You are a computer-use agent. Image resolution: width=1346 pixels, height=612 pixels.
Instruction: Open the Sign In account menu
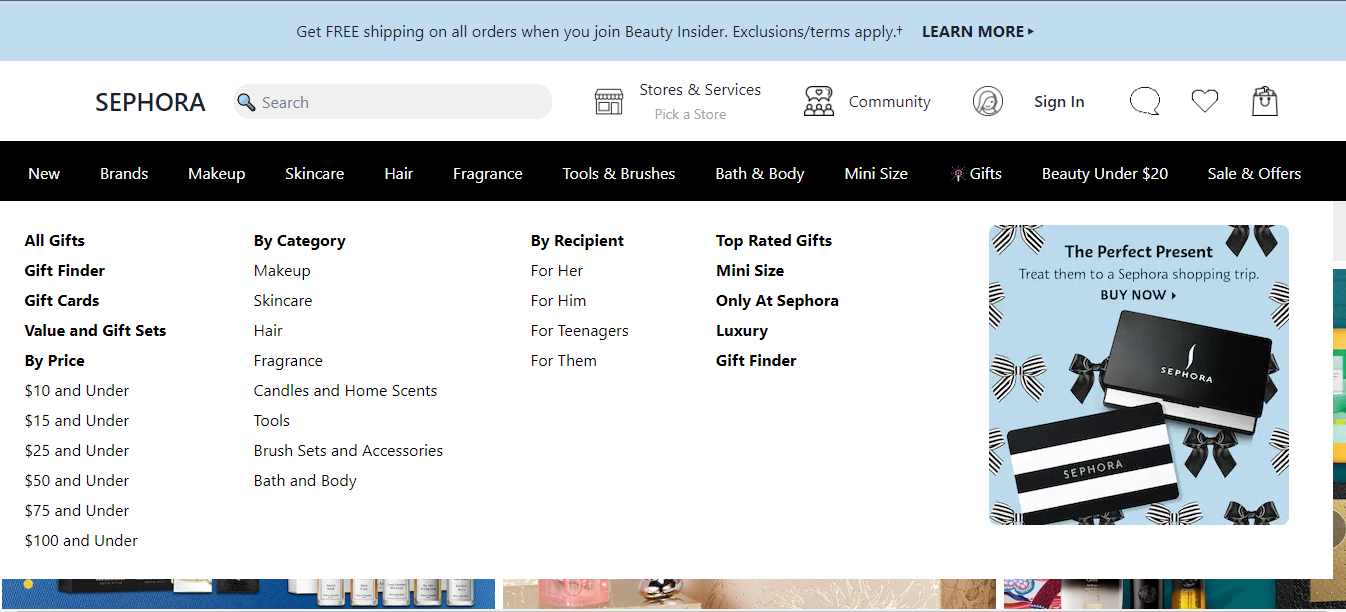1058,101
